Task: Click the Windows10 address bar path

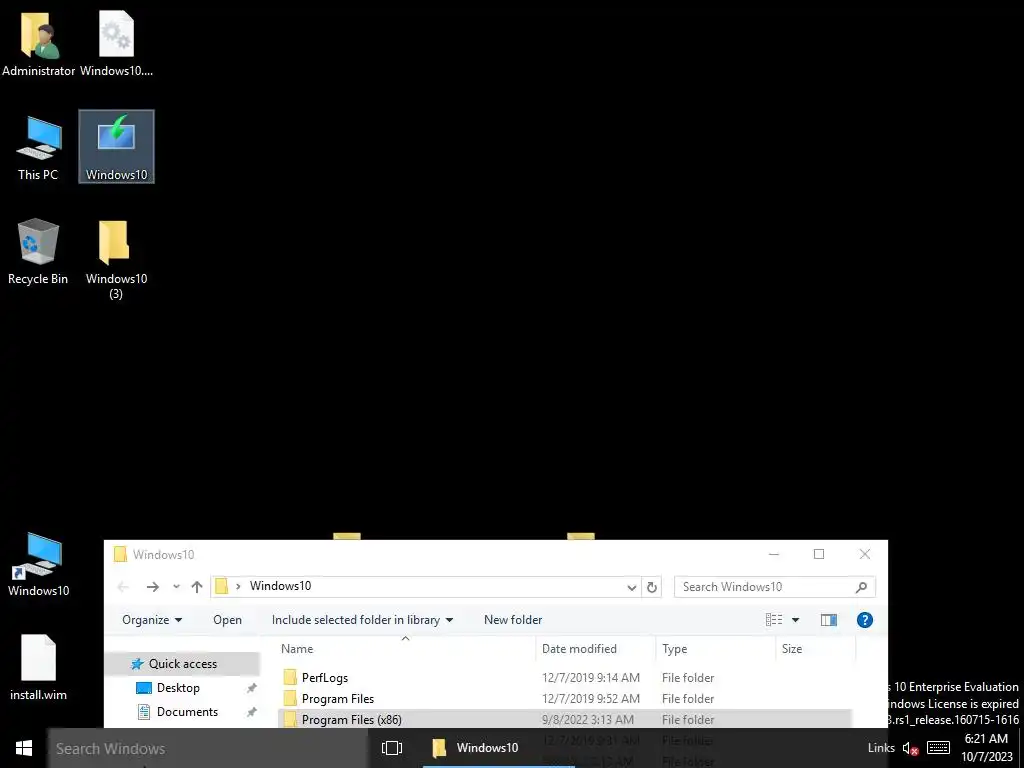Action: pyautogui.click(x=281, y=586)
